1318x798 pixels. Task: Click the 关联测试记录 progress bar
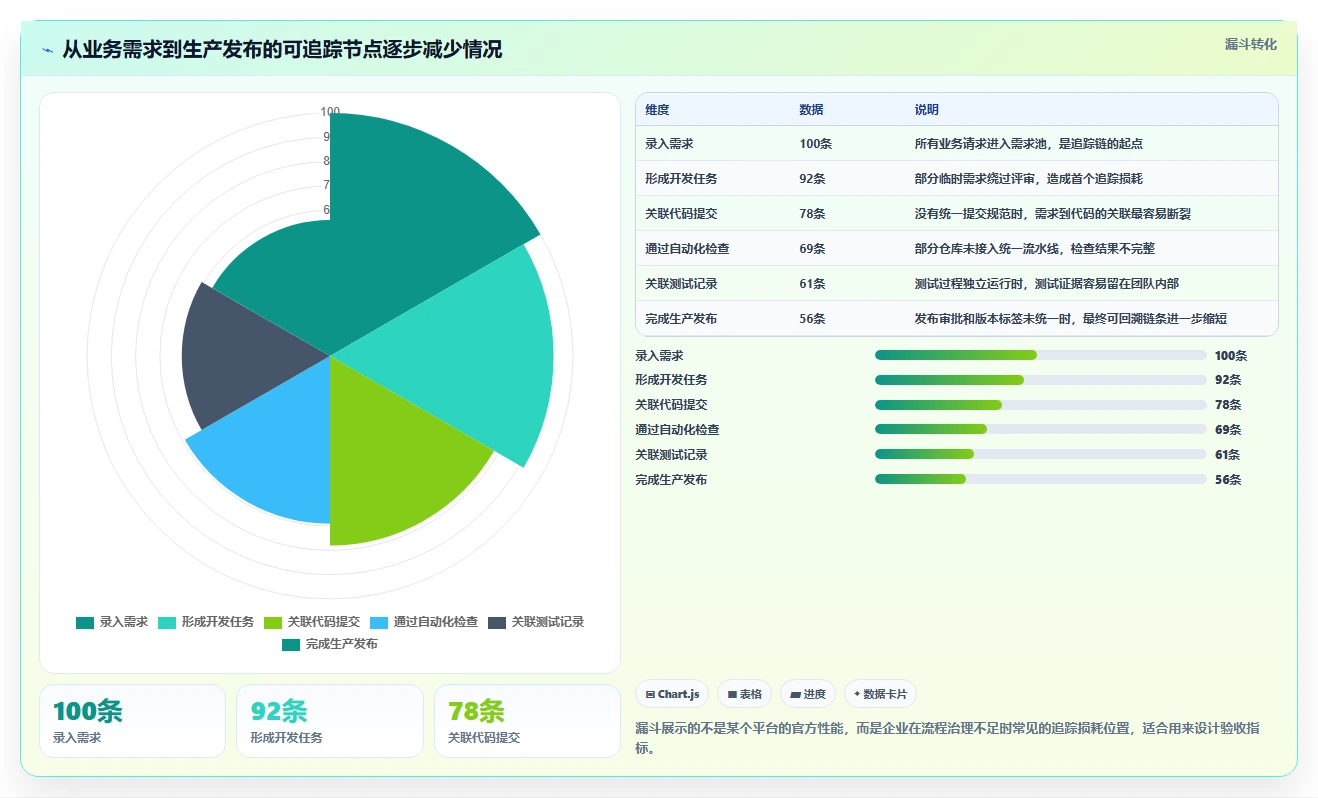coord(1041,455)
